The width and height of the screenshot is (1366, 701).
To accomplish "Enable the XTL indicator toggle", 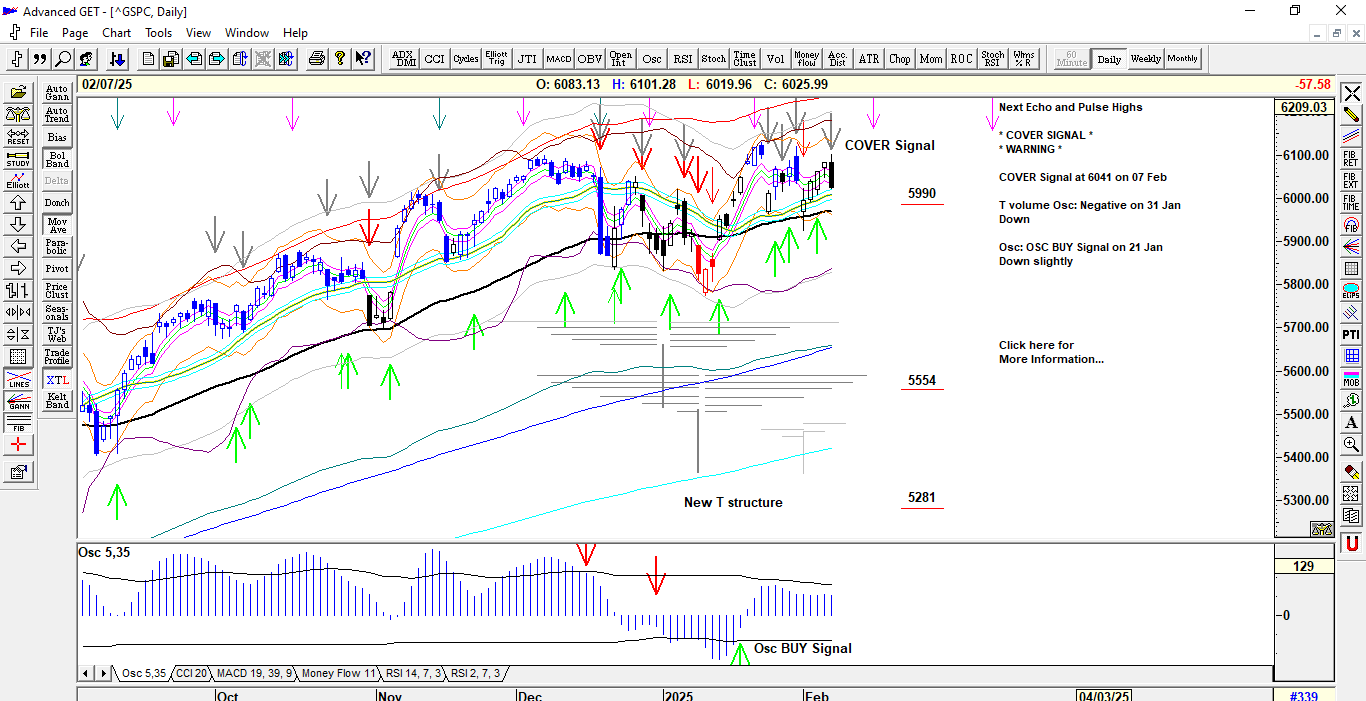I will click(57, 380).
